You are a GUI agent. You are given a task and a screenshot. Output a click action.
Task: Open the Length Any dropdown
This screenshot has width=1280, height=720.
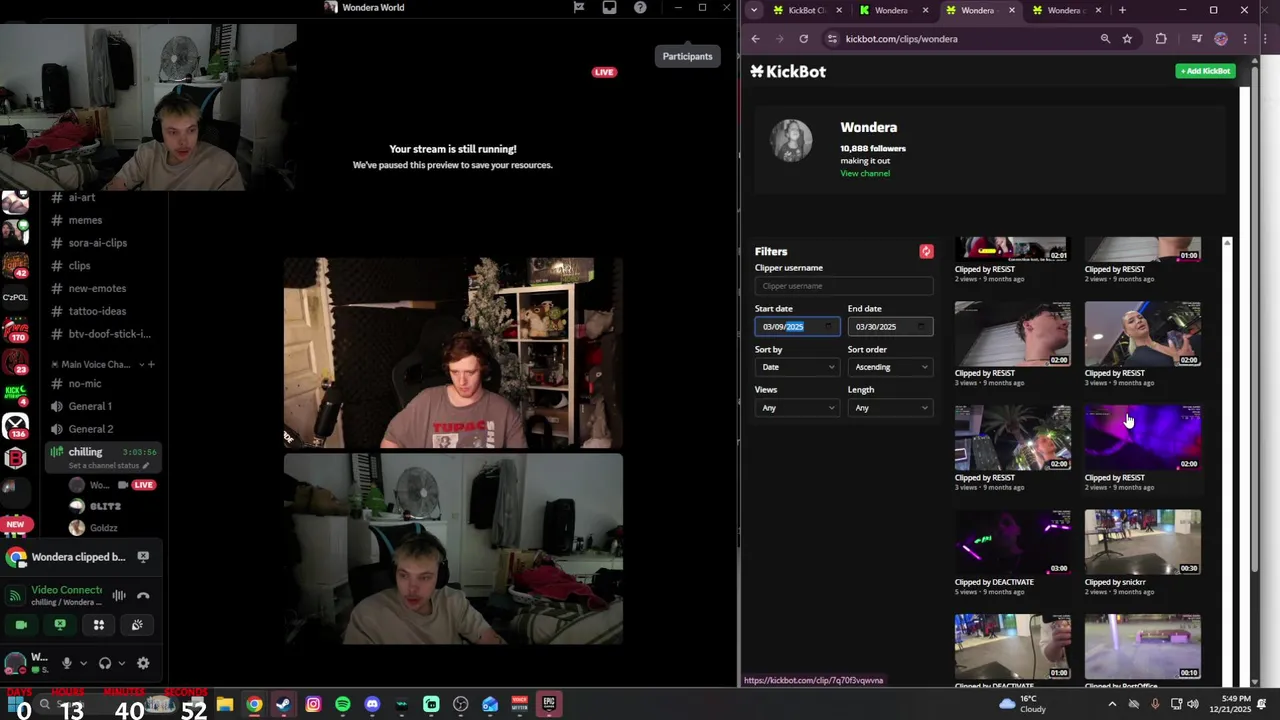point(890,408)
